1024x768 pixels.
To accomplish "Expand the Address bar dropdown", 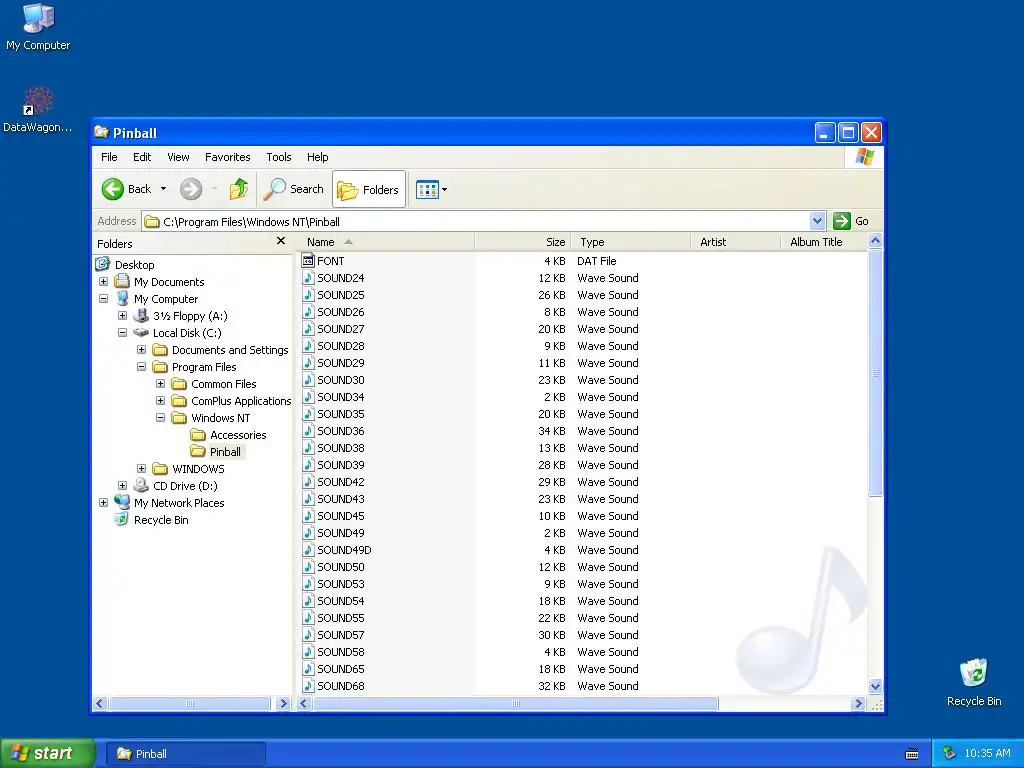I will coord(817,221).
